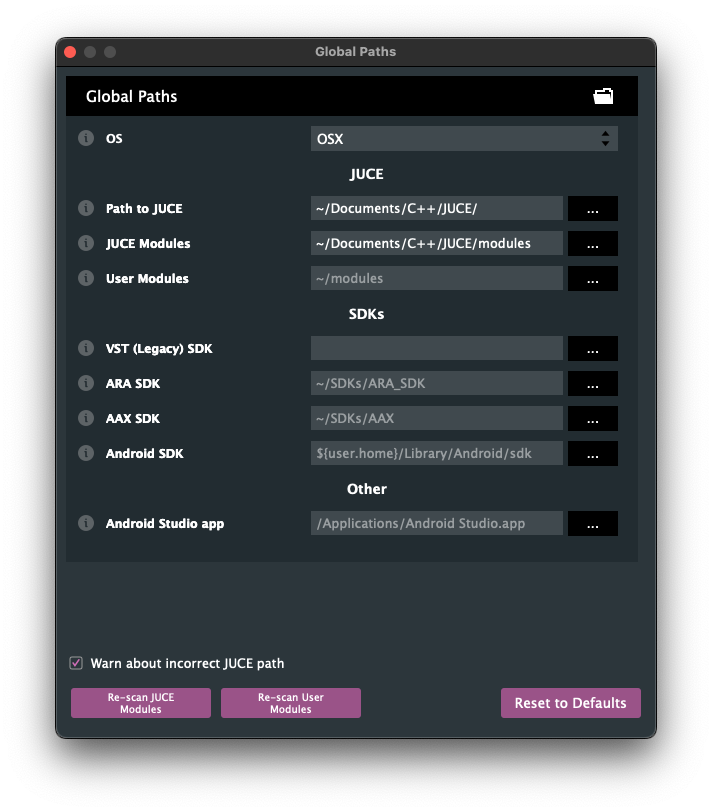Click the Path to JUCE label
712x812 pixels.
tap(144, 209)
